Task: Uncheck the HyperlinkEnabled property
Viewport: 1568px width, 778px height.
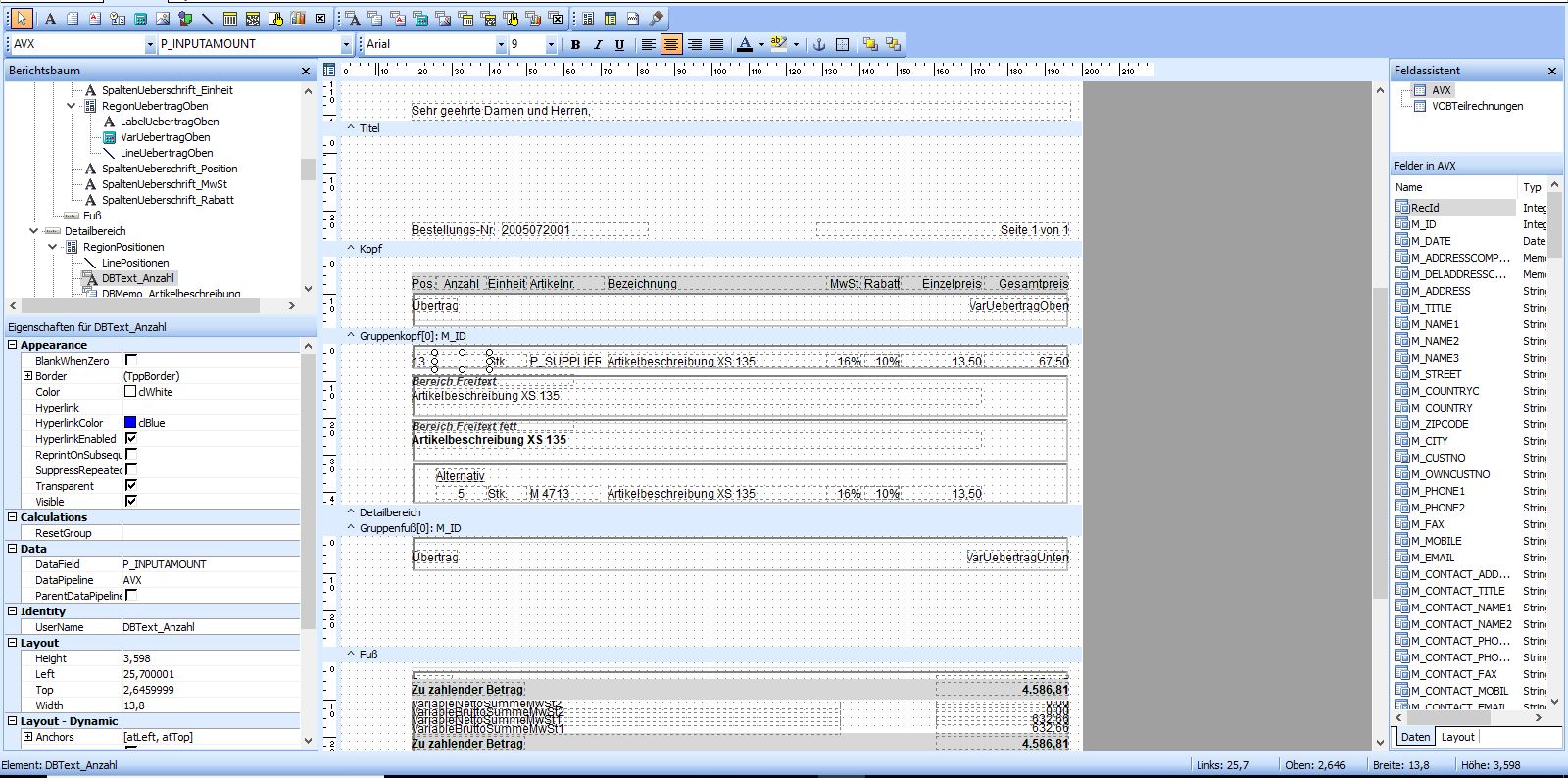Action: pyautogui.click(x=131, y=439)
